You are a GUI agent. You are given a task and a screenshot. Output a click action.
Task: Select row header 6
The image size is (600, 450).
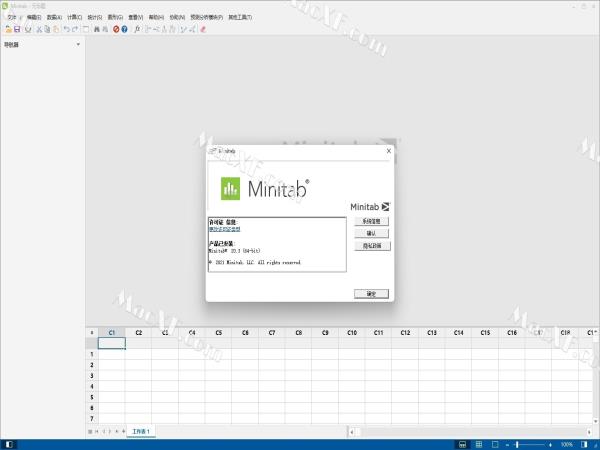click(x=92, y=408)
